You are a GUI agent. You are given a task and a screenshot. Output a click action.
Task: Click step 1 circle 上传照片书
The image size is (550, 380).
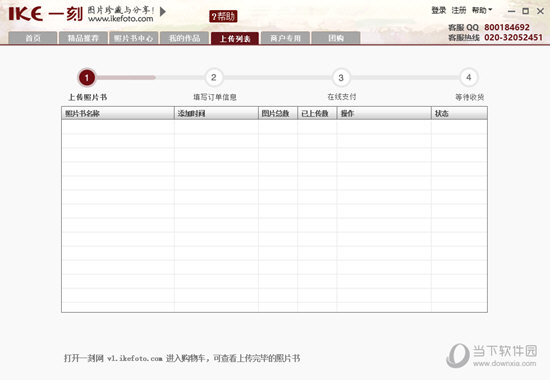coord(87,78)
